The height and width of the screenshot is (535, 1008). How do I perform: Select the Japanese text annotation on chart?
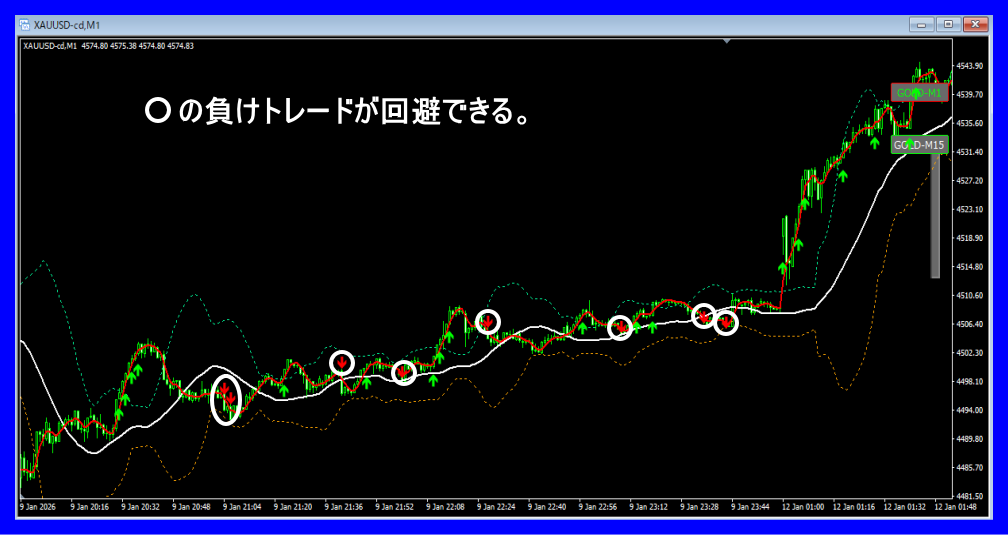[x=337, y=112]
